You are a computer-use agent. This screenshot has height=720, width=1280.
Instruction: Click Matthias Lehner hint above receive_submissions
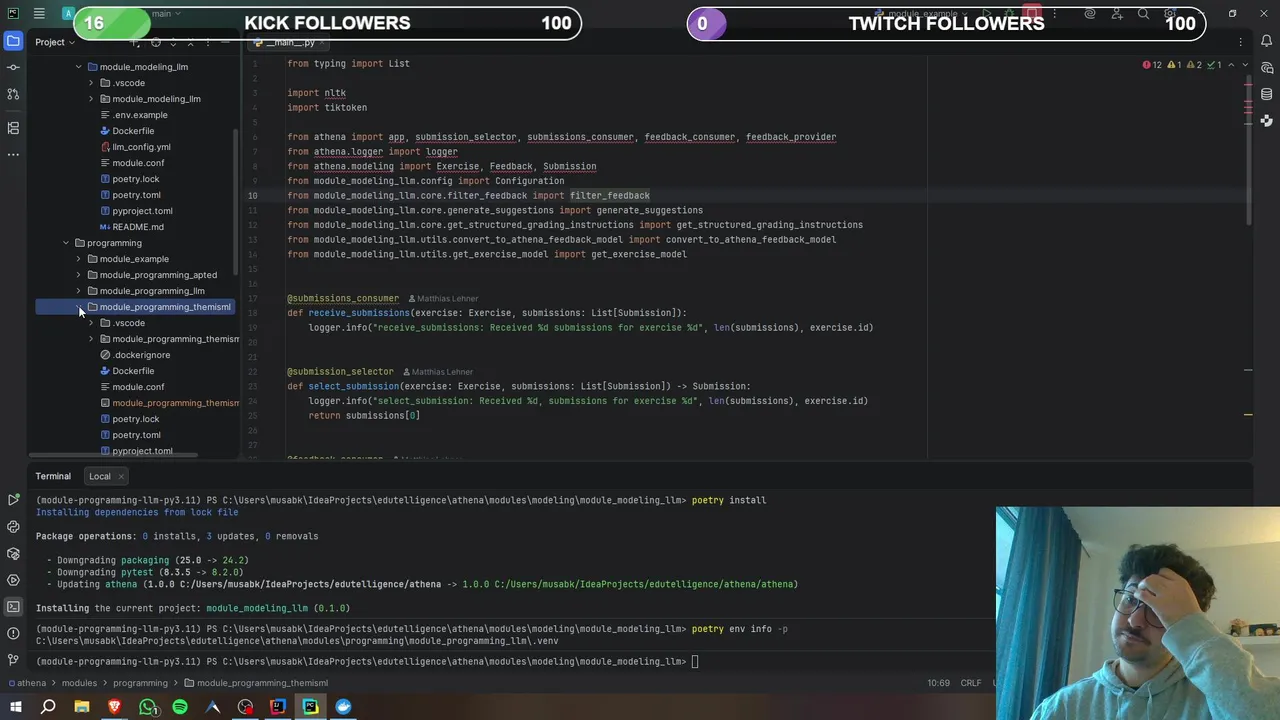click(447, 298)
